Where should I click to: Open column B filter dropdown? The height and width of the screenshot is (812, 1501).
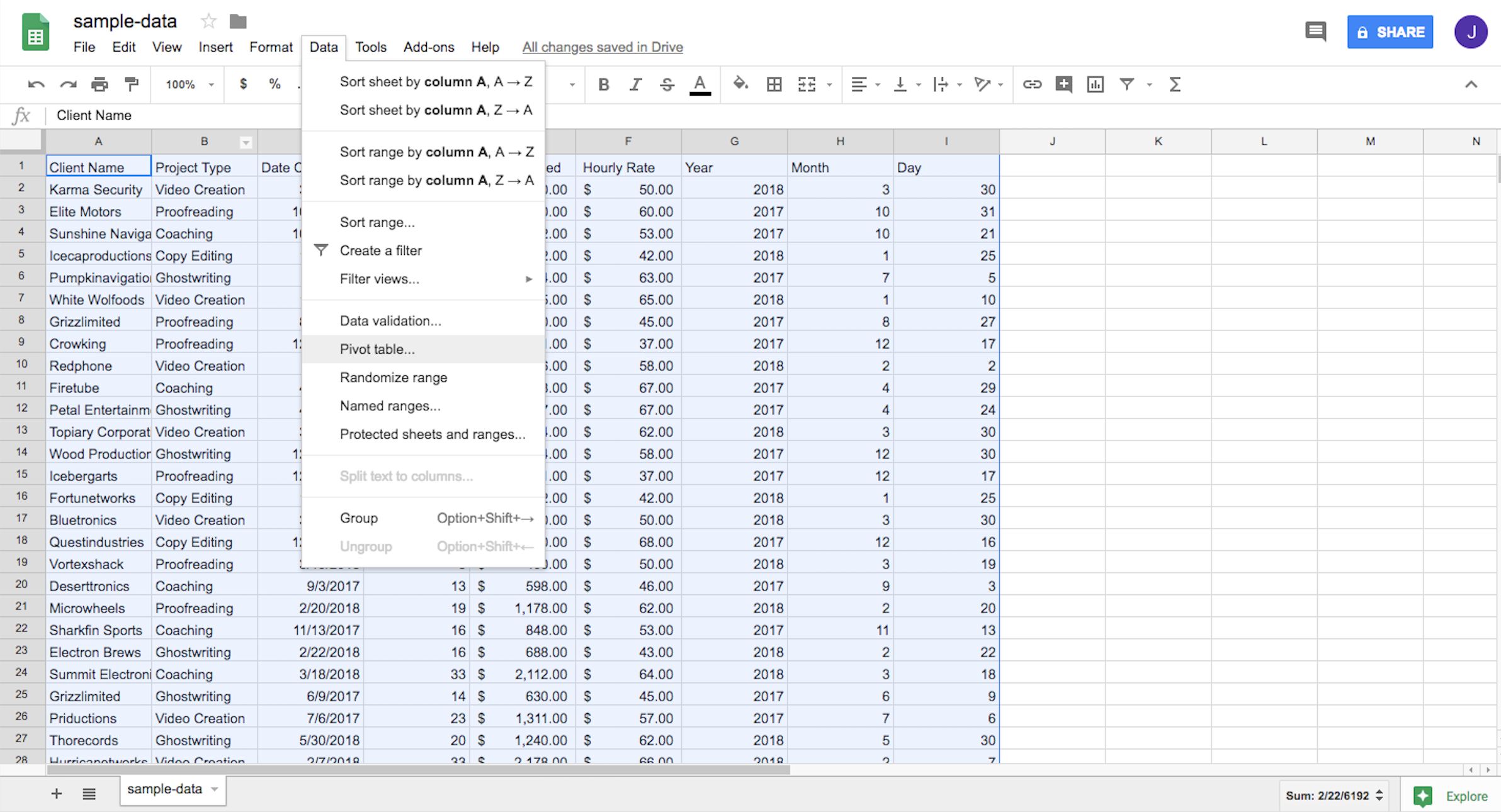[x=246, y=142]
